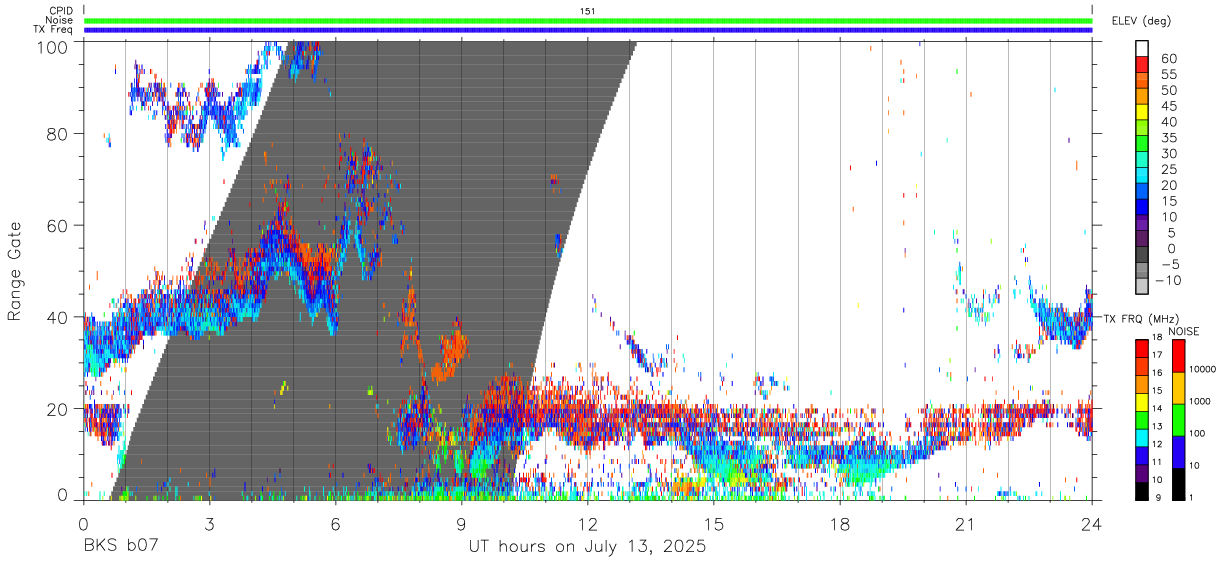Click the 15 tick on UT hours axis
The width and height of the screenshot is (1228, 567).
tap(714, 523)
